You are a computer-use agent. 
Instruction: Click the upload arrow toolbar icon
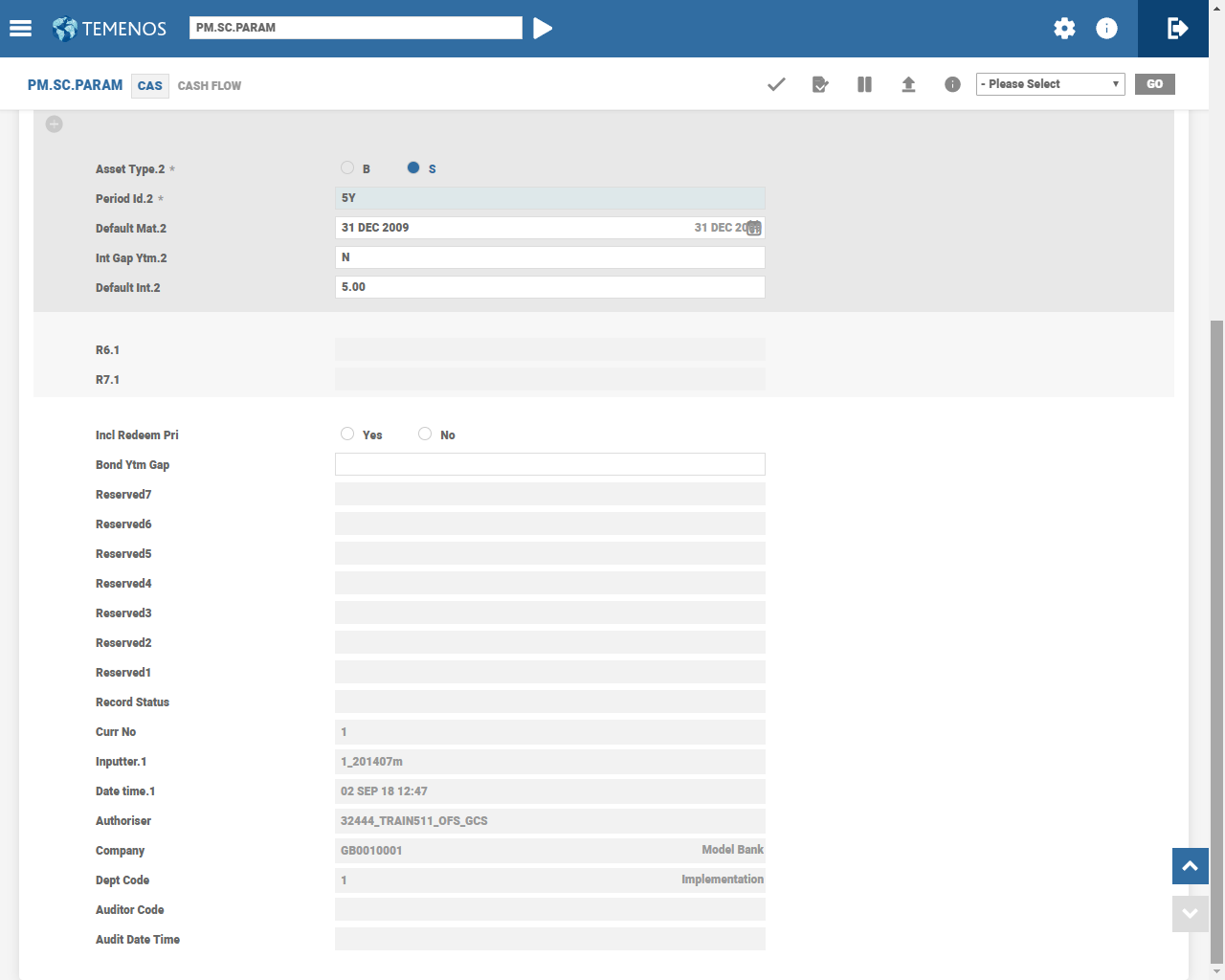(908, 84)
